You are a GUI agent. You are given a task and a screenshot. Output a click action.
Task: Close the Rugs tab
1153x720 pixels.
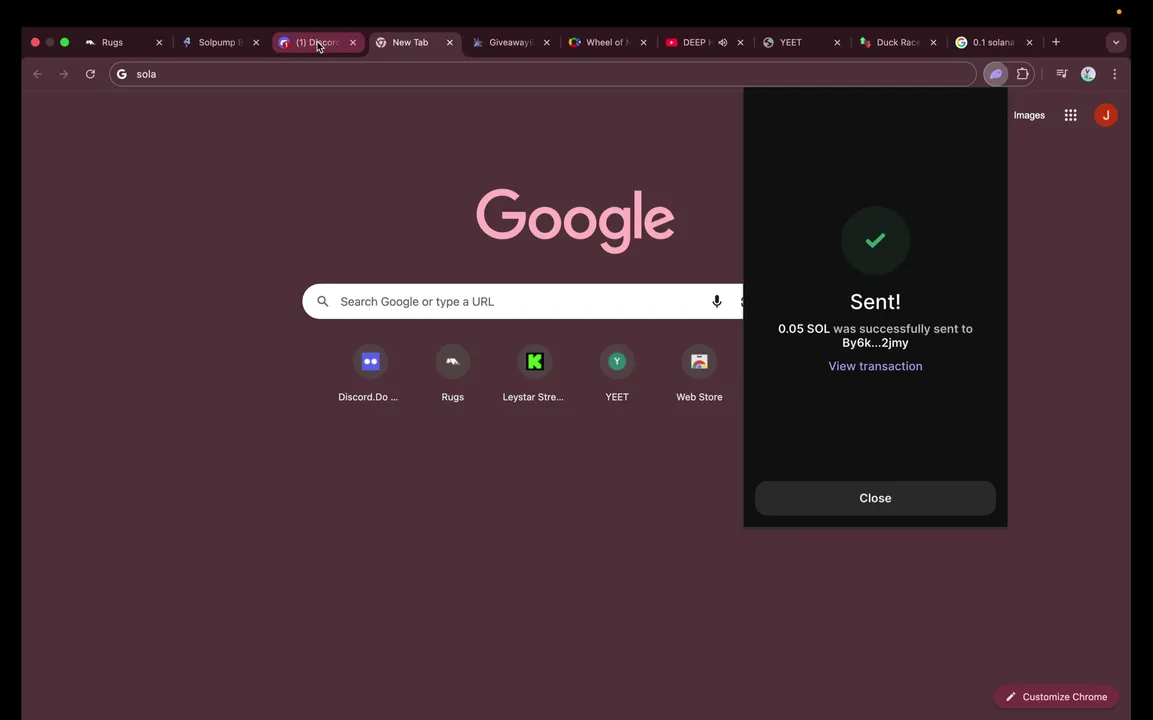coord(159,43)
